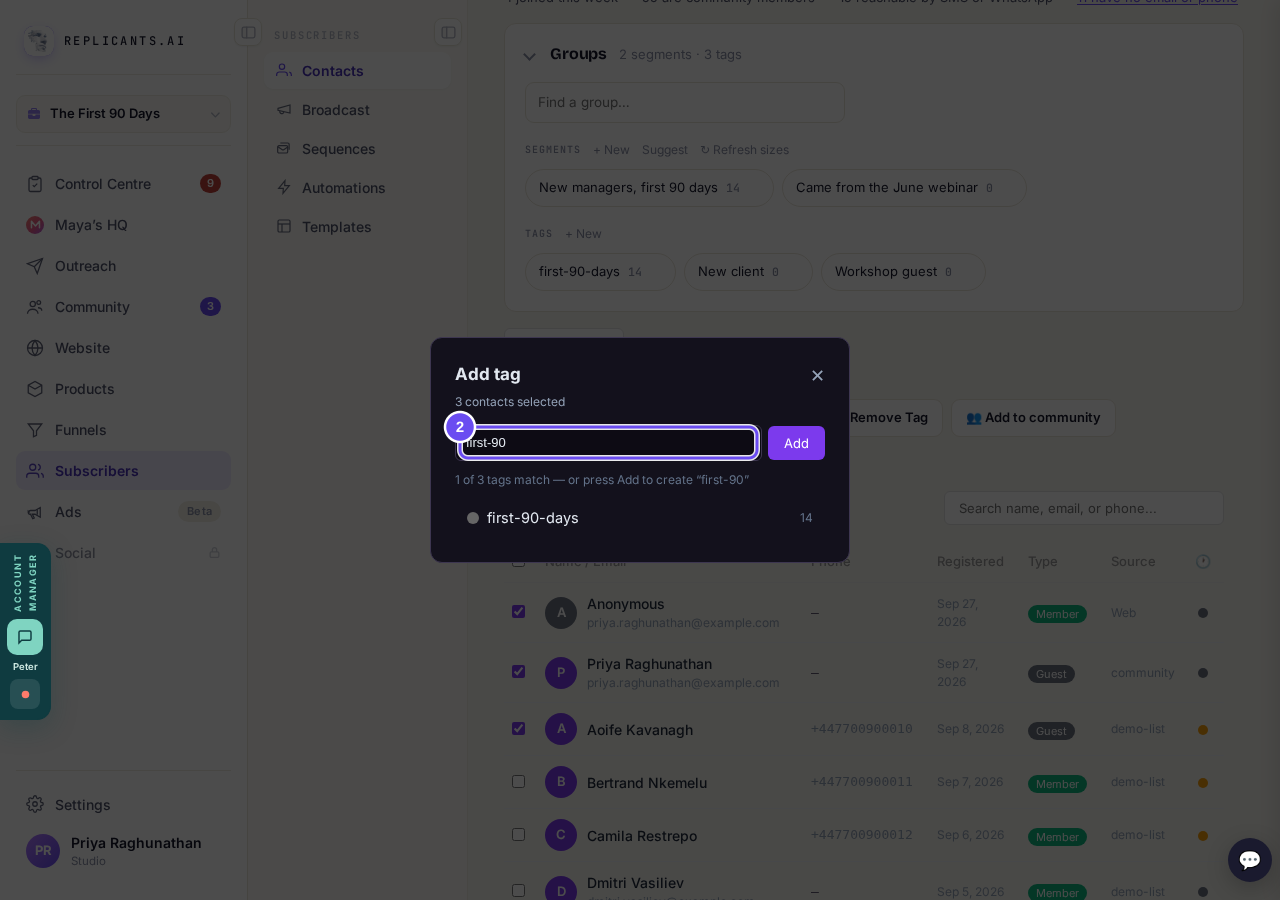Select the first-90-days tag suggestion

[x=640, y=518]
